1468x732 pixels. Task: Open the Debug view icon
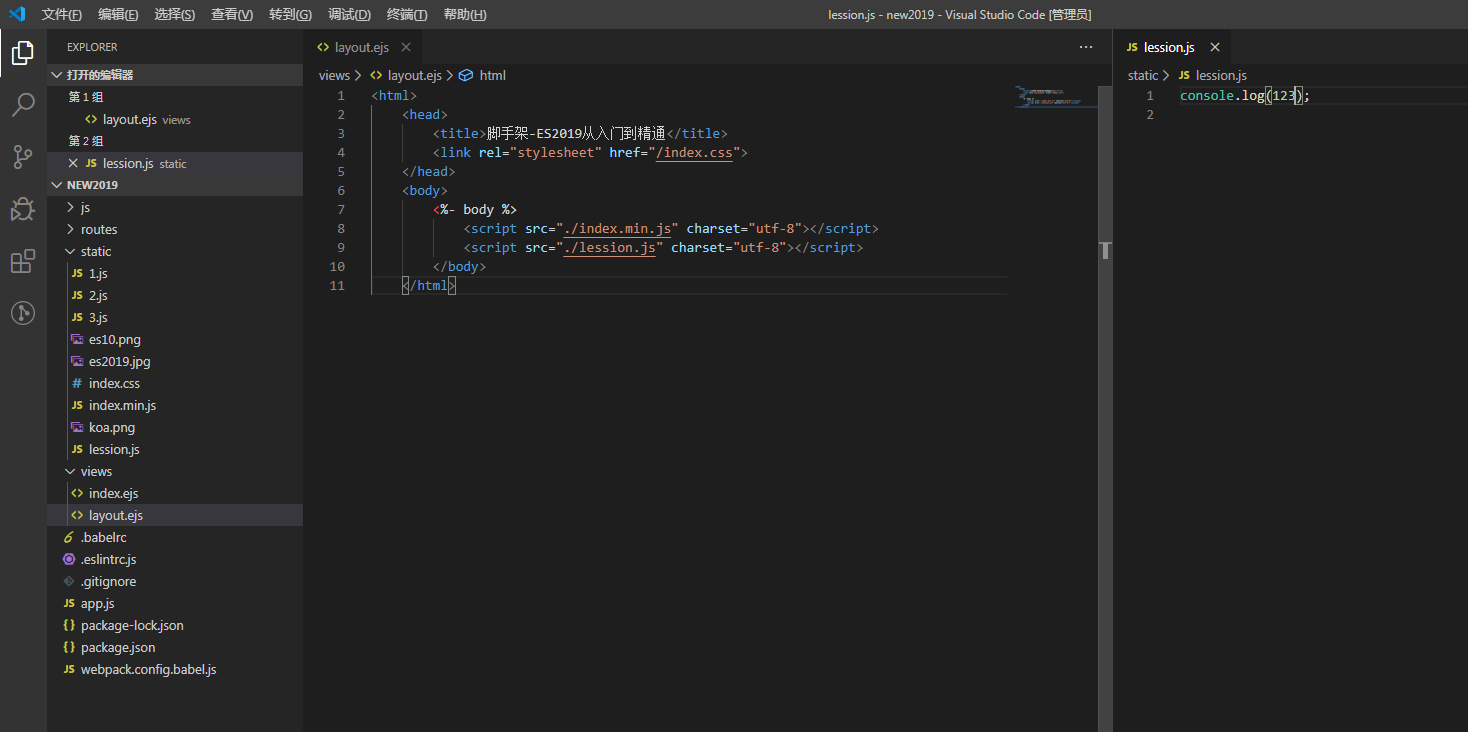[23, 209]
